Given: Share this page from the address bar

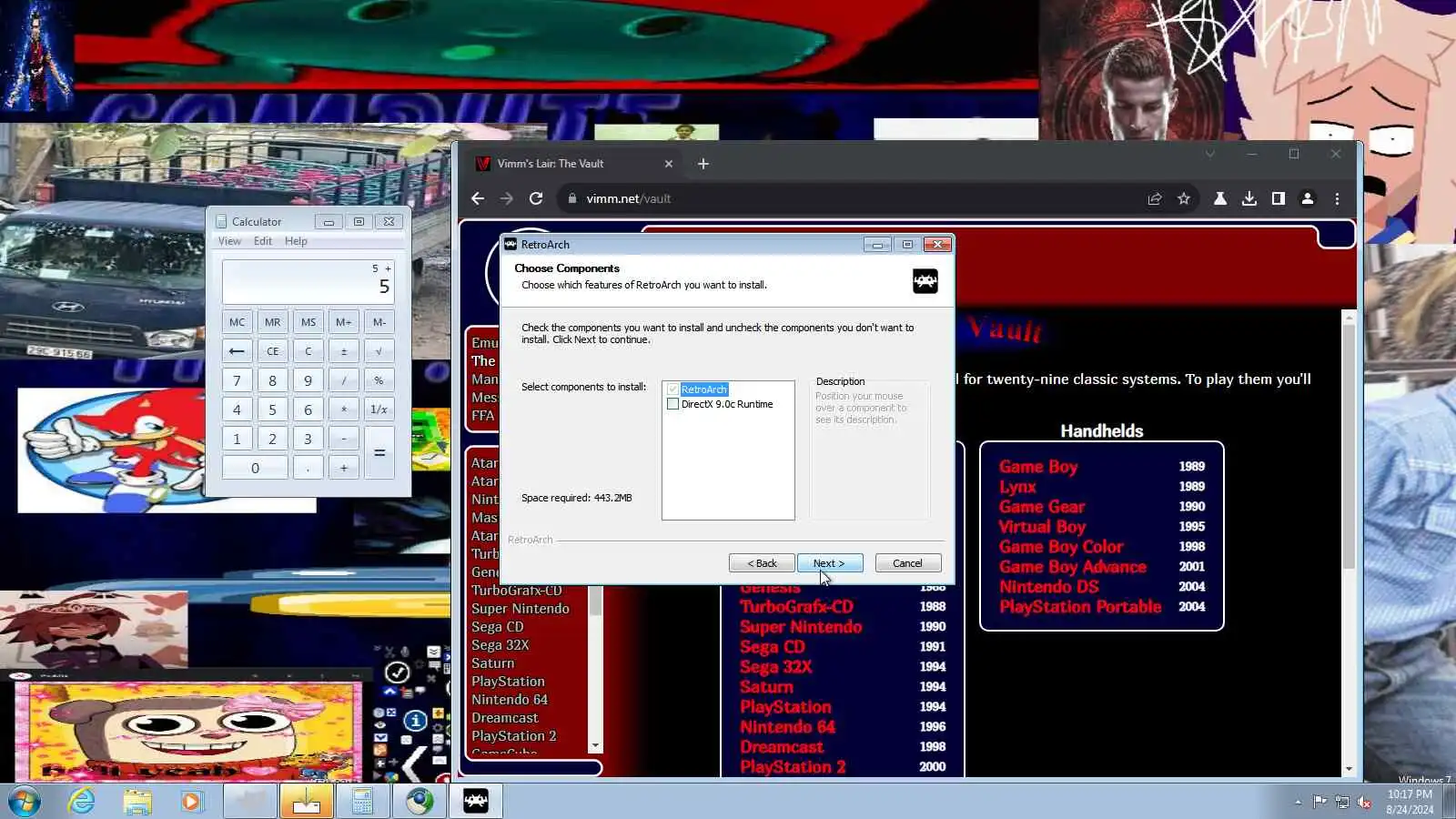Looking at the screenshot, I should coord(1155,198).
